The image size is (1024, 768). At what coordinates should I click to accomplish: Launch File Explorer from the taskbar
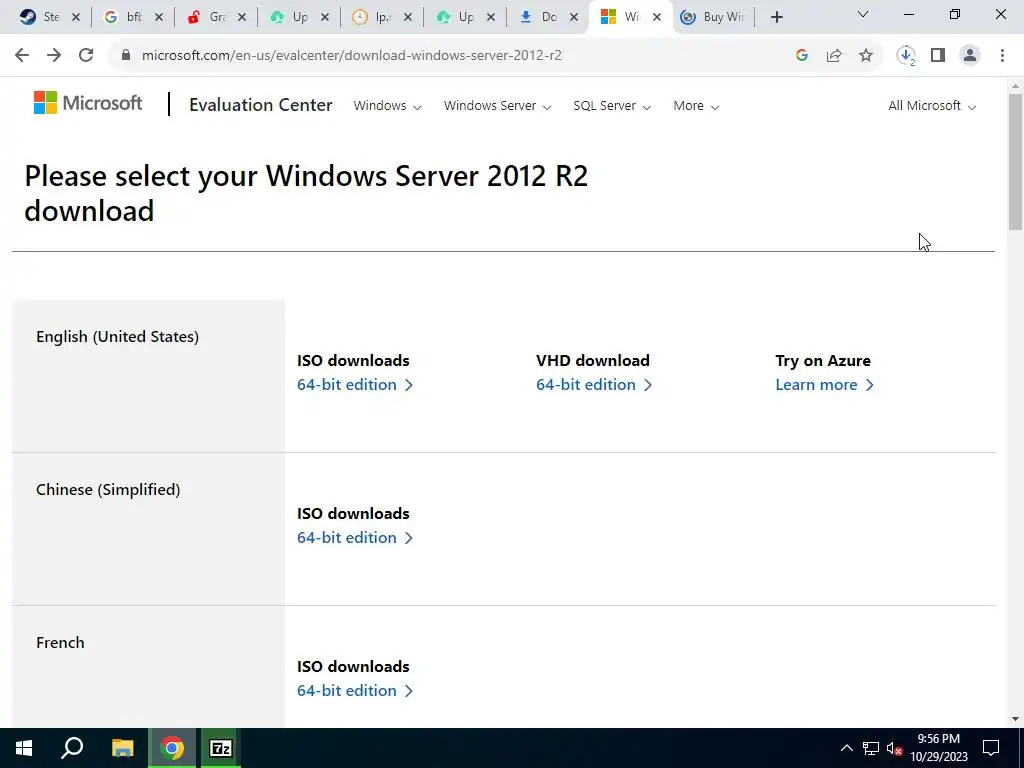point(122,748)
